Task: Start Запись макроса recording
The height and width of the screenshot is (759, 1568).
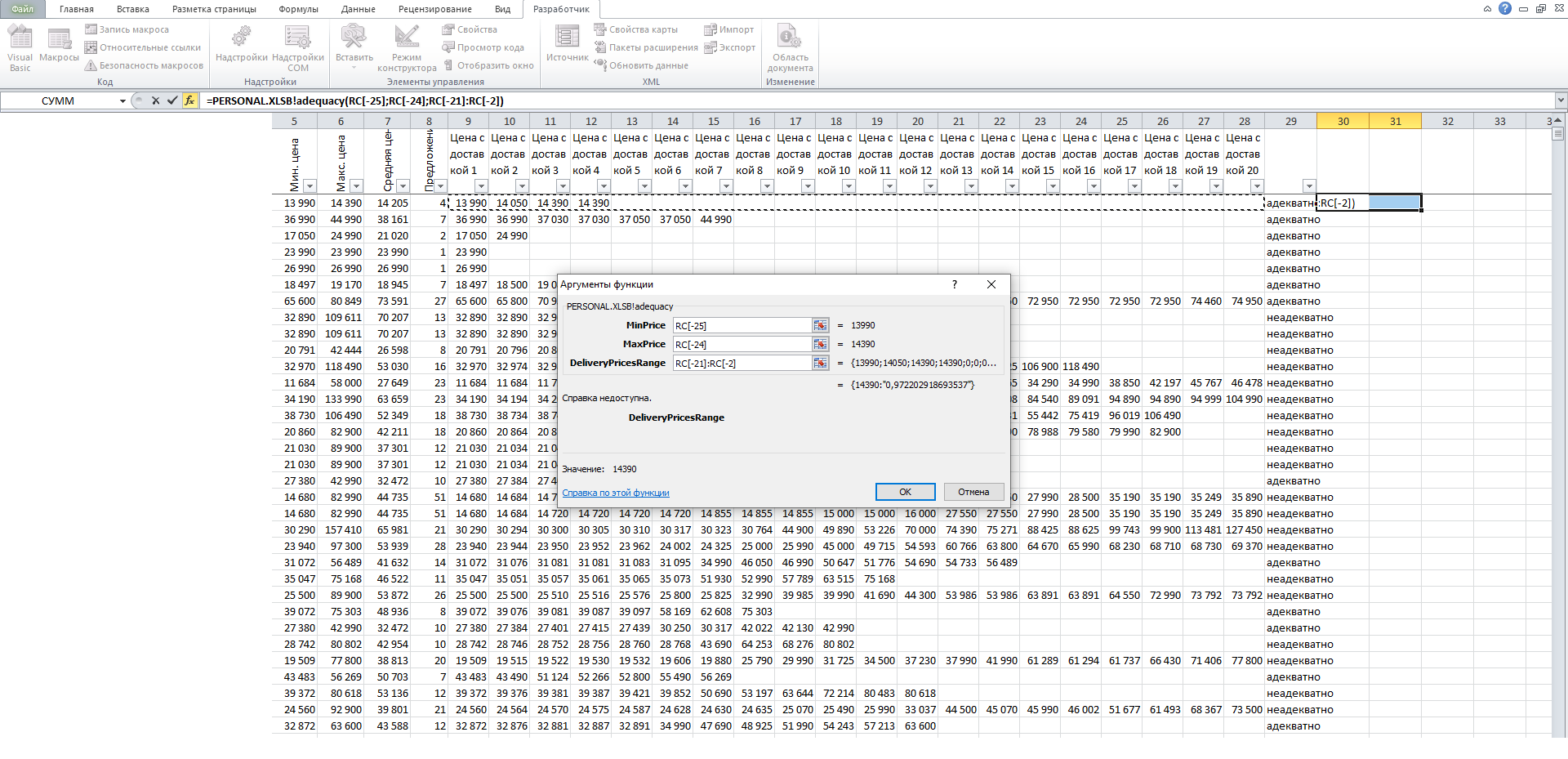Action: pyautogui.click(x=127, y=29)
